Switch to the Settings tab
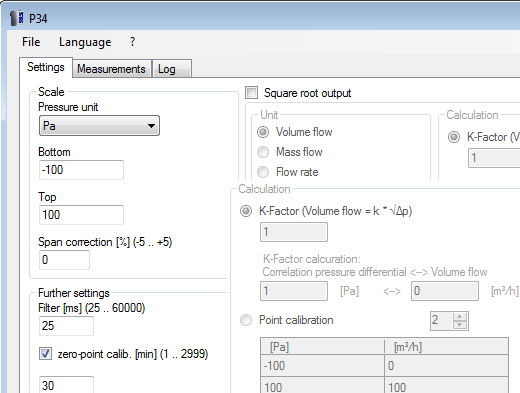The width and height of the screenshot is (520, 393). point(46,67)
